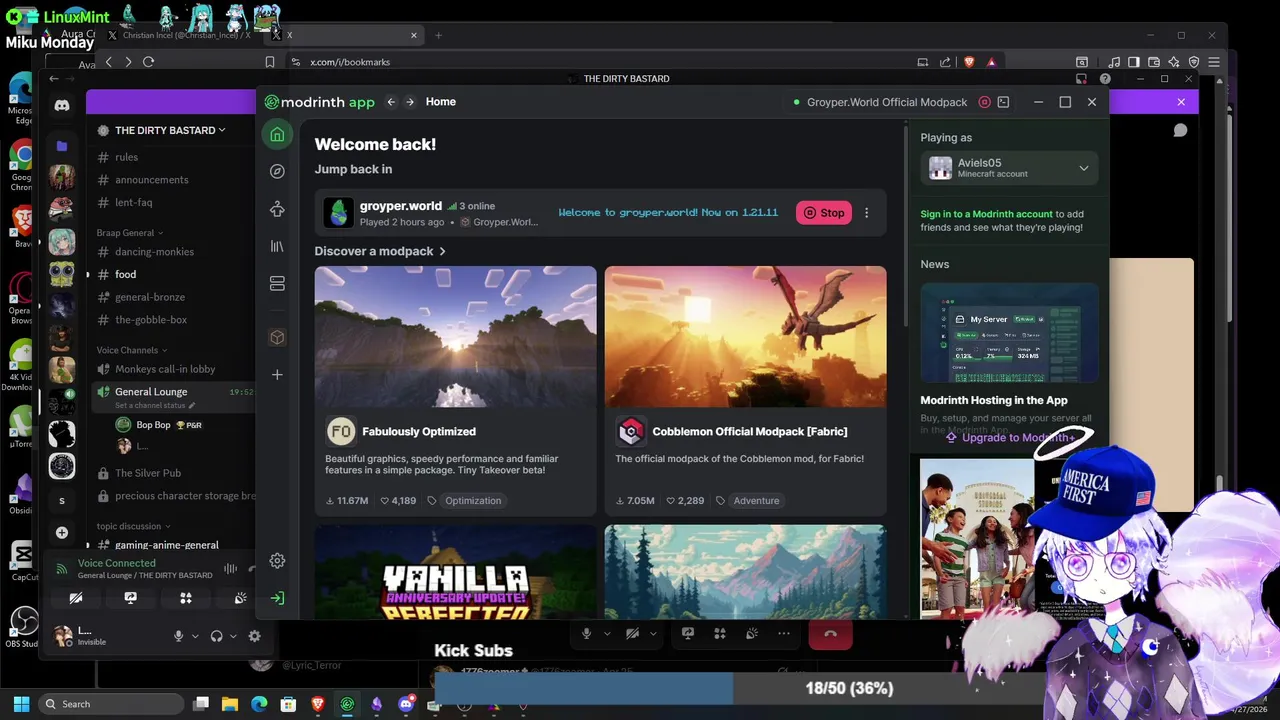Open headphone options arrow in Discord user panel
1280x720 pixels.
pos(233,636)
